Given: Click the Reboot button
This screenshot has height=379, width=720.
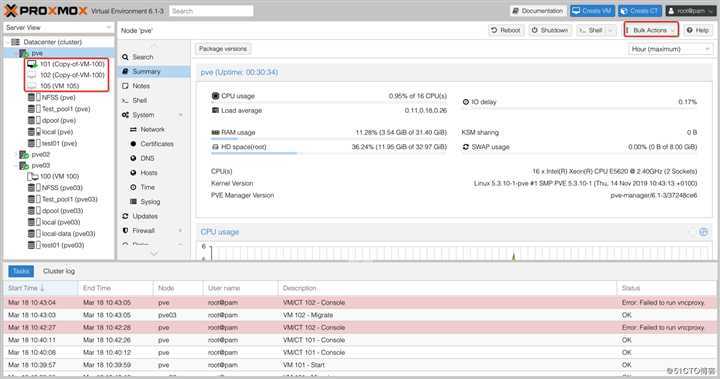Looking at the screenshot, I should 506,30.
